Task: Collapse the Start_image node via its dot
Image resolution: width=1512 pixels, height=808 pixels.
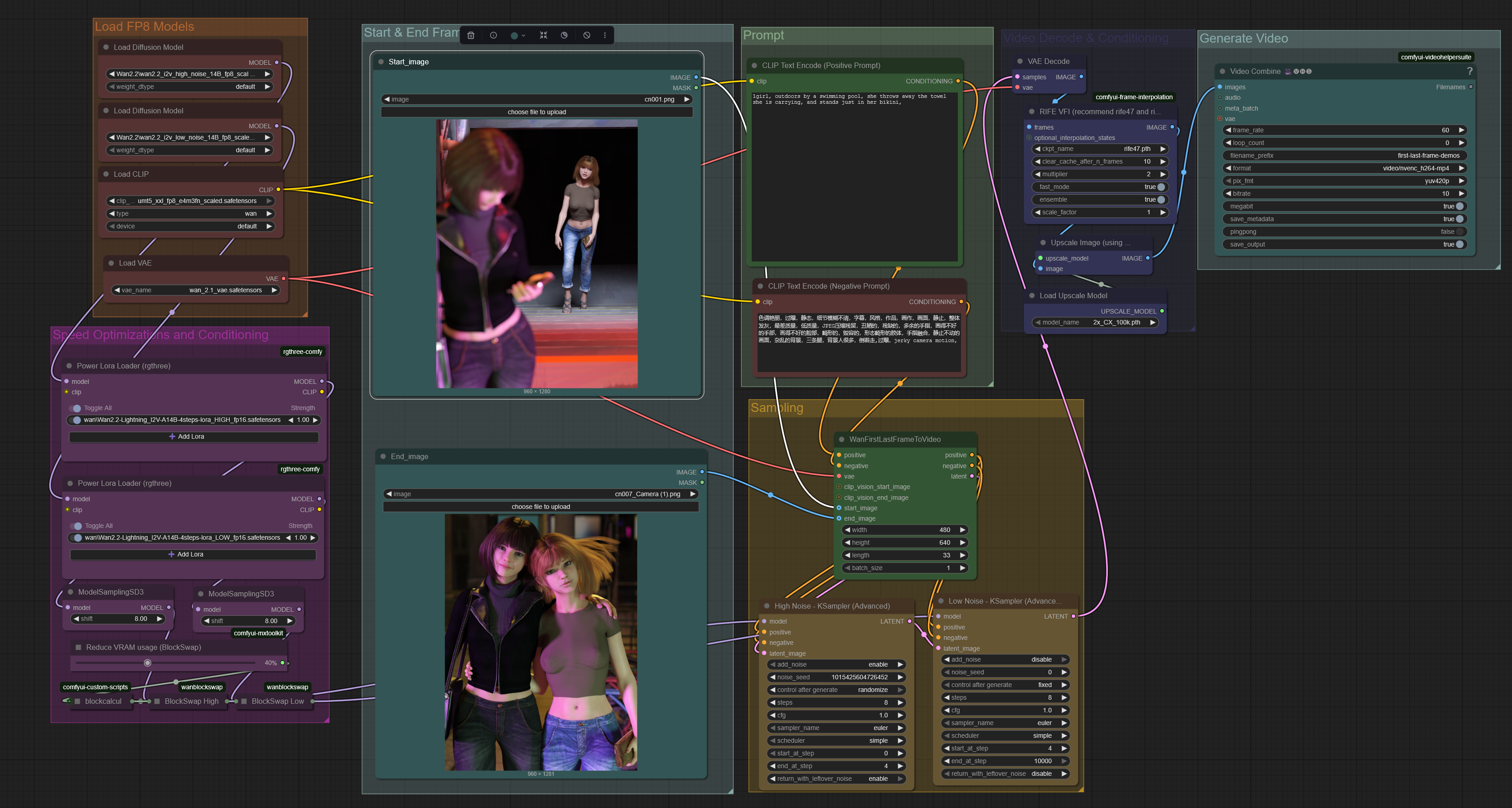Action: (381, 62)
